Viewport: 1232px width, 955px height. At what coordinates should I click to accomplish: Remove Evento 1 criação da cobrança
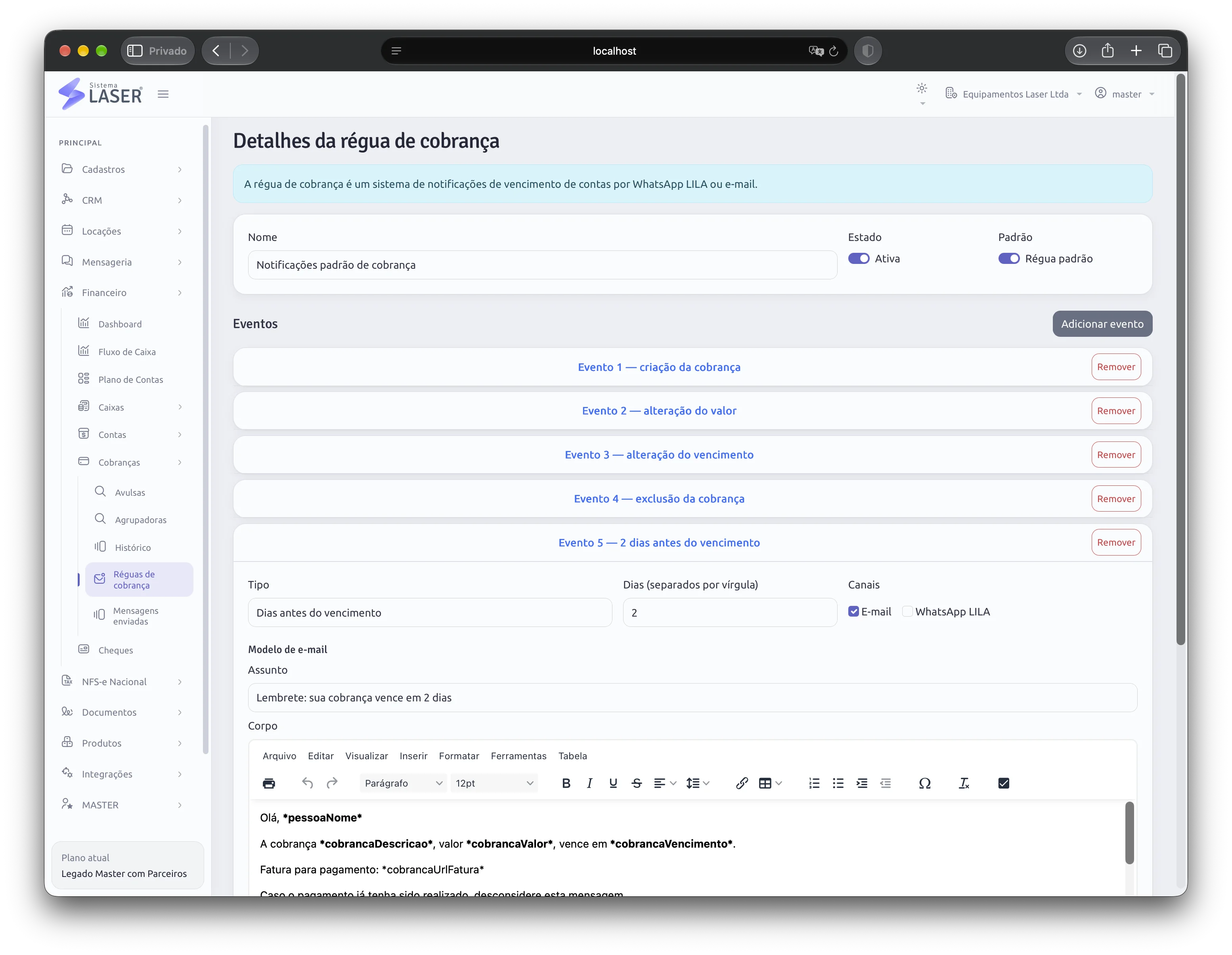click(x=1116, y=367)
